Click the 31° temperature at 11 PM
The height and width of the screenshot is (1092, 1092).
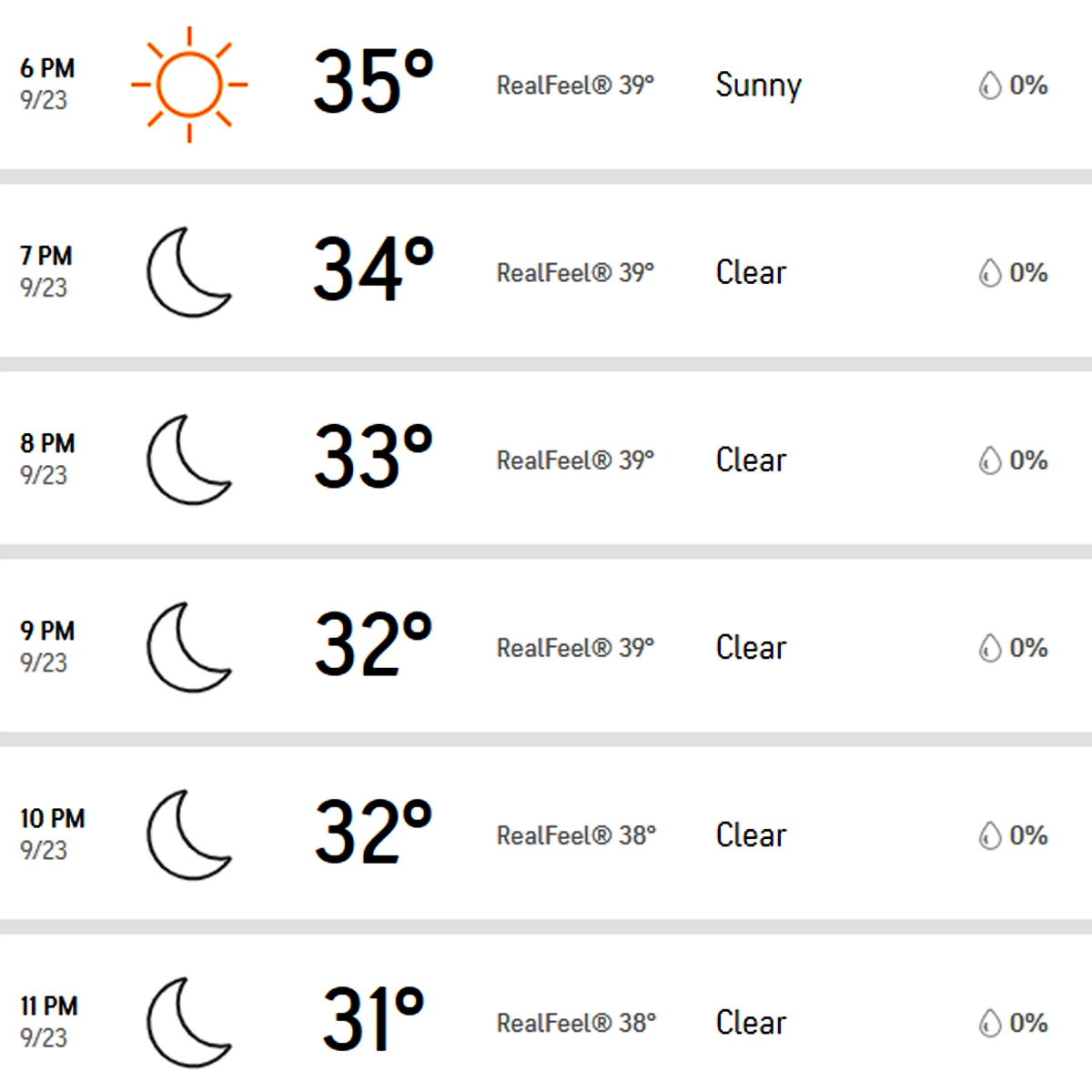(372, 1020)
